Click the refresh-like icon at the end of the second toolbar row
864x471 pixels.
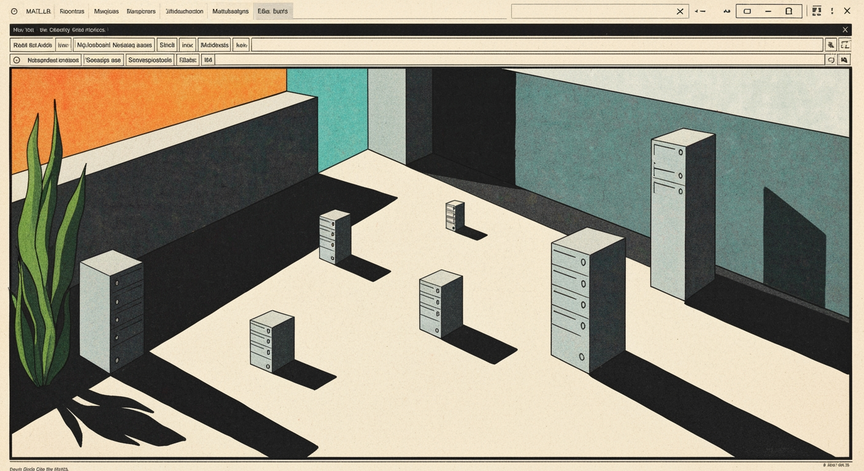831,60
